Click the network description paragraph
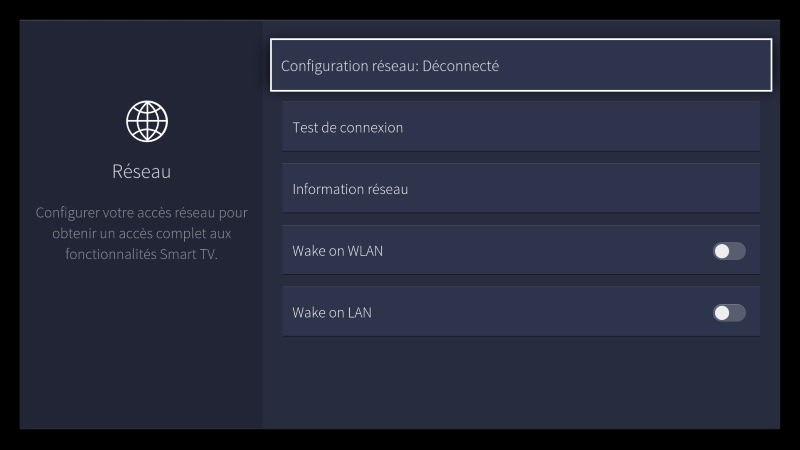 (141, 233)
